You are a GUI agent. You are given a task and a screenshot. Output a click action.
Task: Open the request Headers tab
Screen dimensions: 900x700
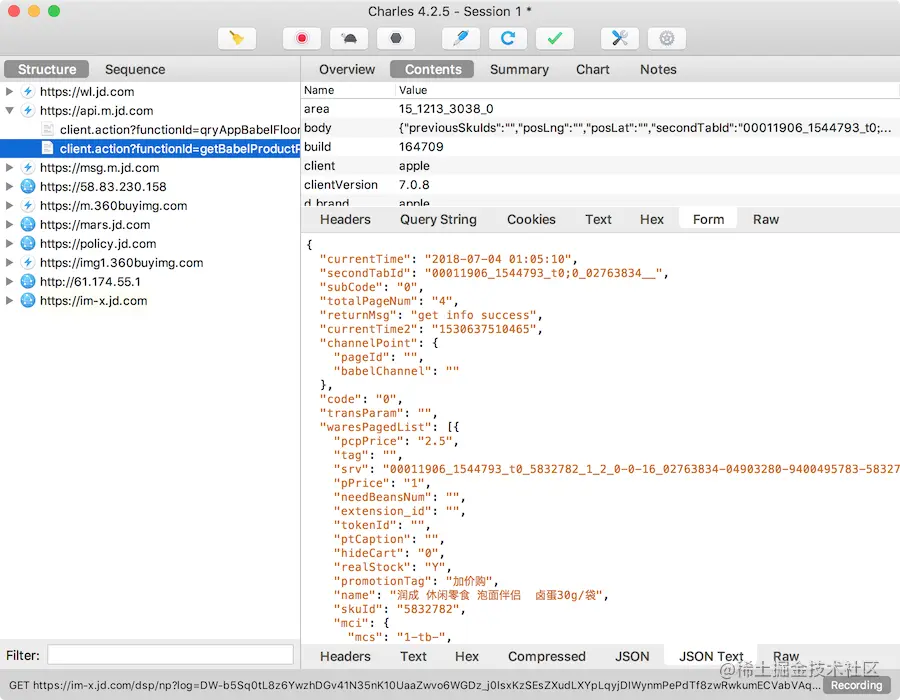(345, 219)
